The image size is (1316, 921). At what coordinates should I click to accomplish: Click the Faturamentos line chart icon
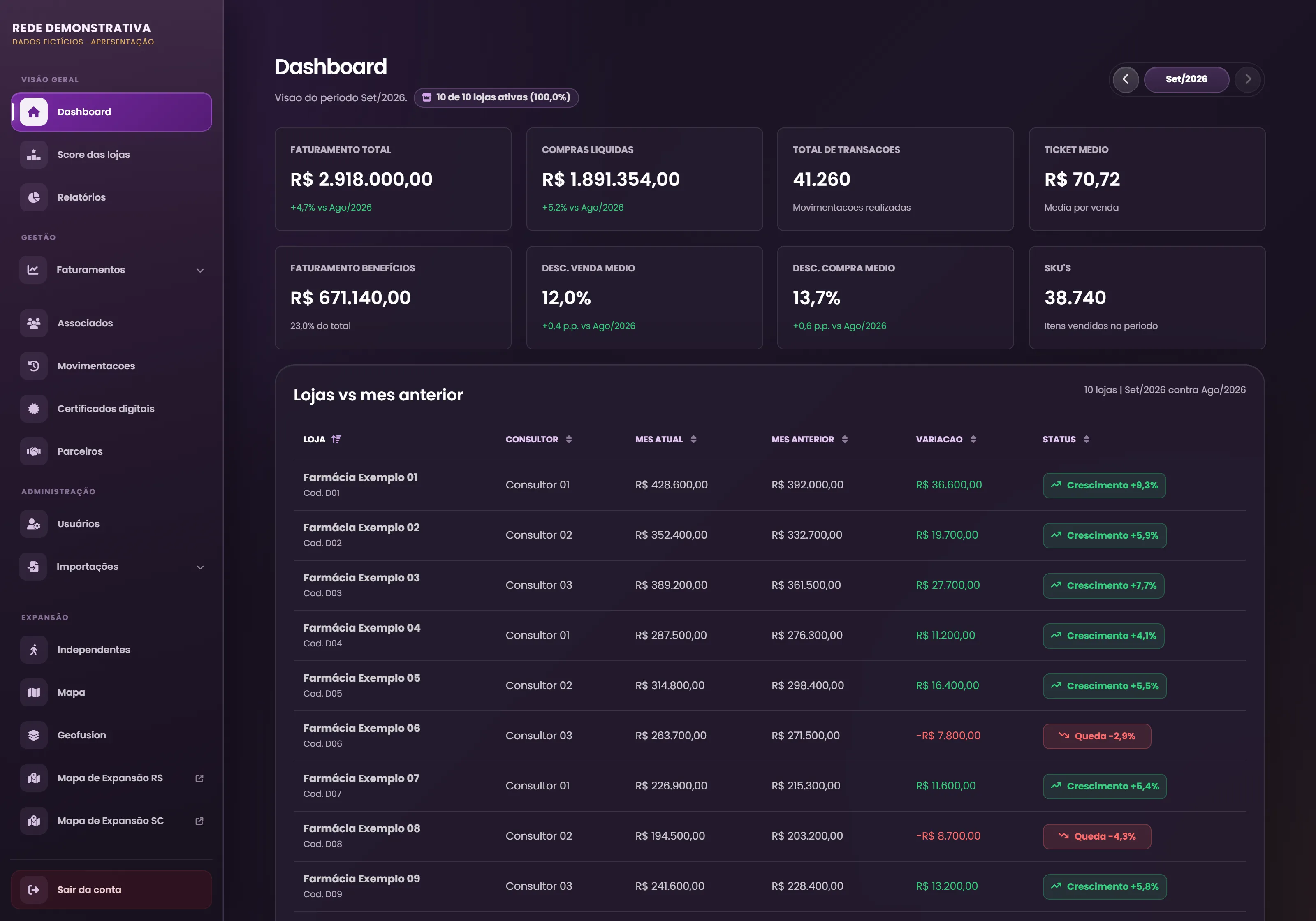point(33,270)
